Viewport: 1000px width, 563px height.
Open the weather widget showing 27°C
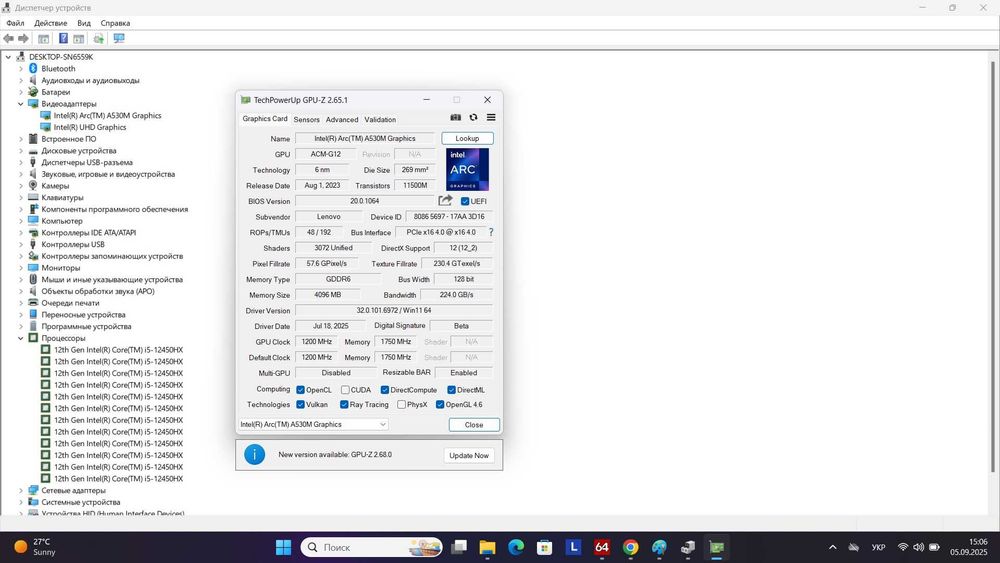[35, 547]
